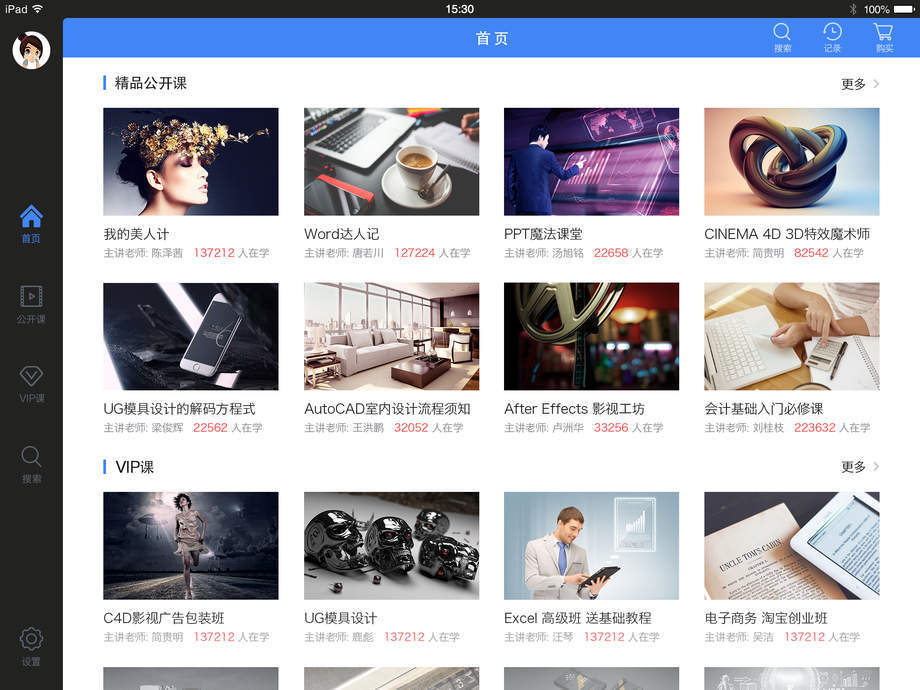Open the 我的美人计 course thumbnail
920x690 pixels.
[191, 161]
